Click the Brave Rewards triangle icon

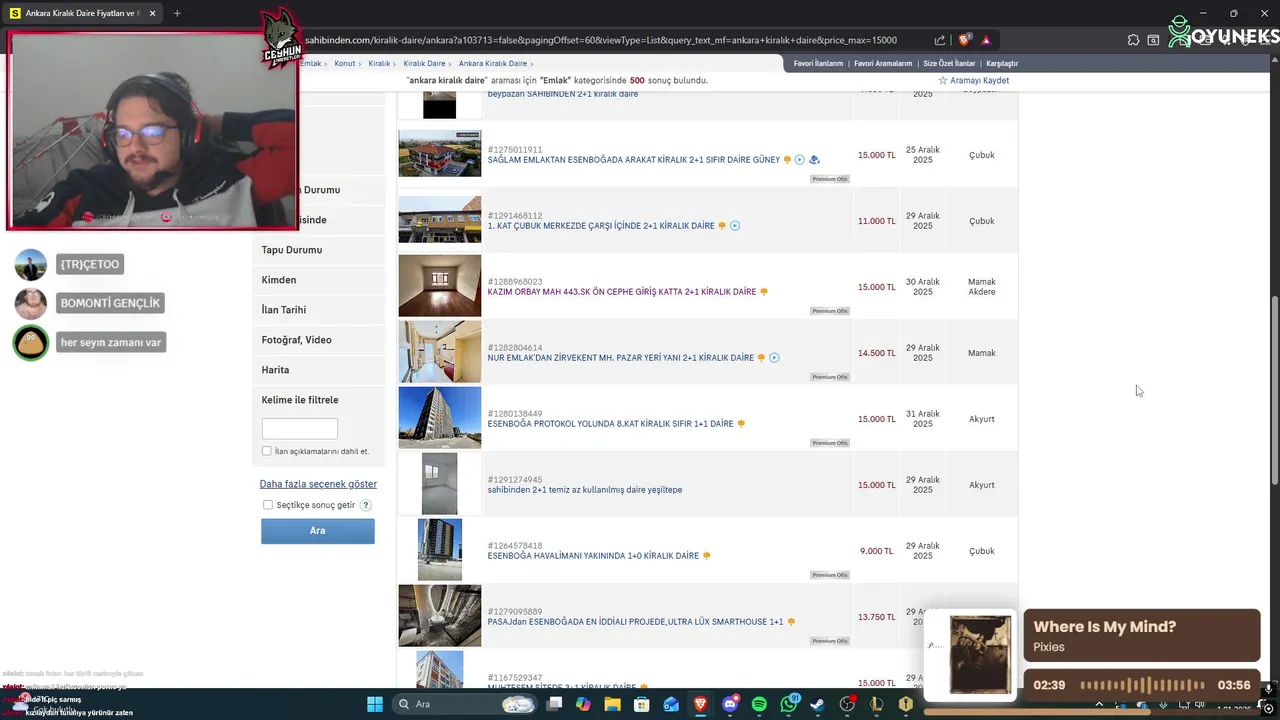986,40
